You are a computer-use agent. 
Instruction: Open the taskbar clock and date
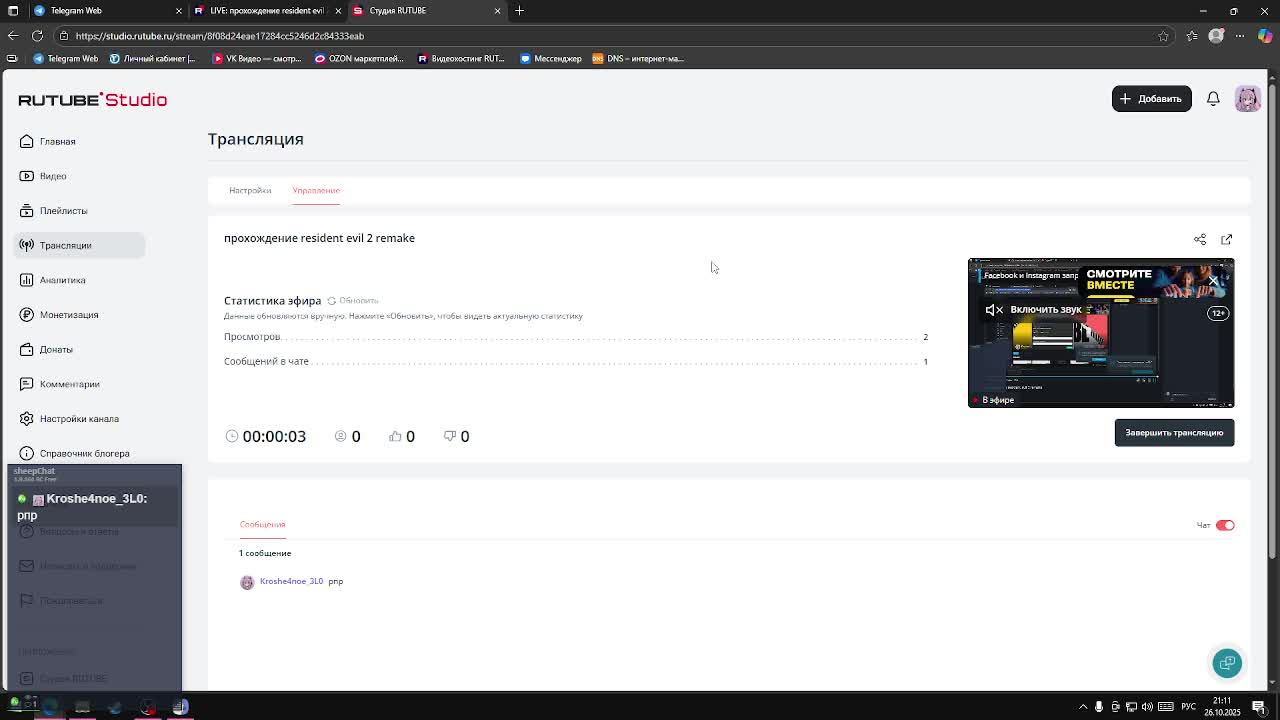(1222, 707)
